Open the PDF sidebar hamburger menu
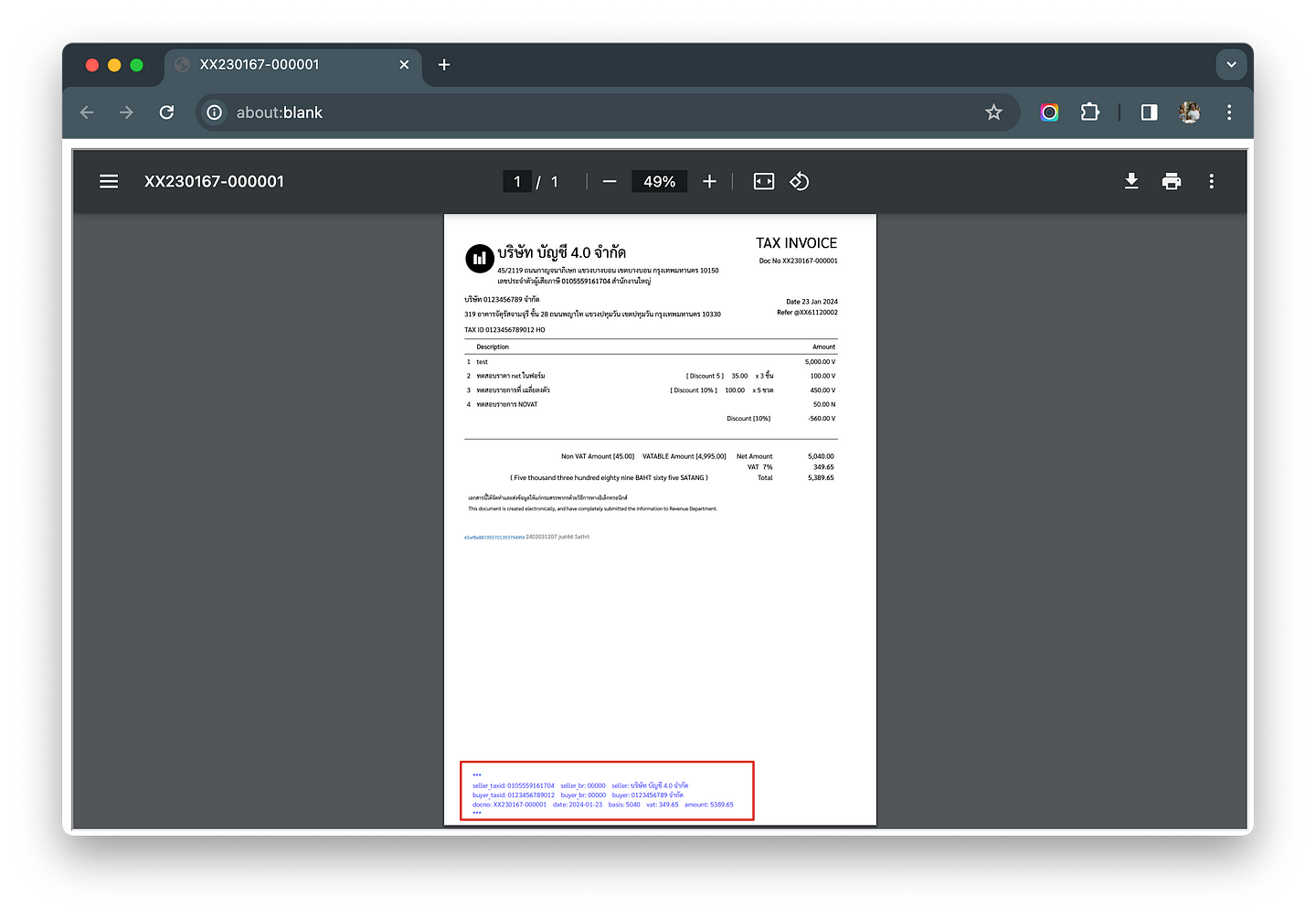Viewport: 1316px width, 918px height. click(x=109, y=181)
